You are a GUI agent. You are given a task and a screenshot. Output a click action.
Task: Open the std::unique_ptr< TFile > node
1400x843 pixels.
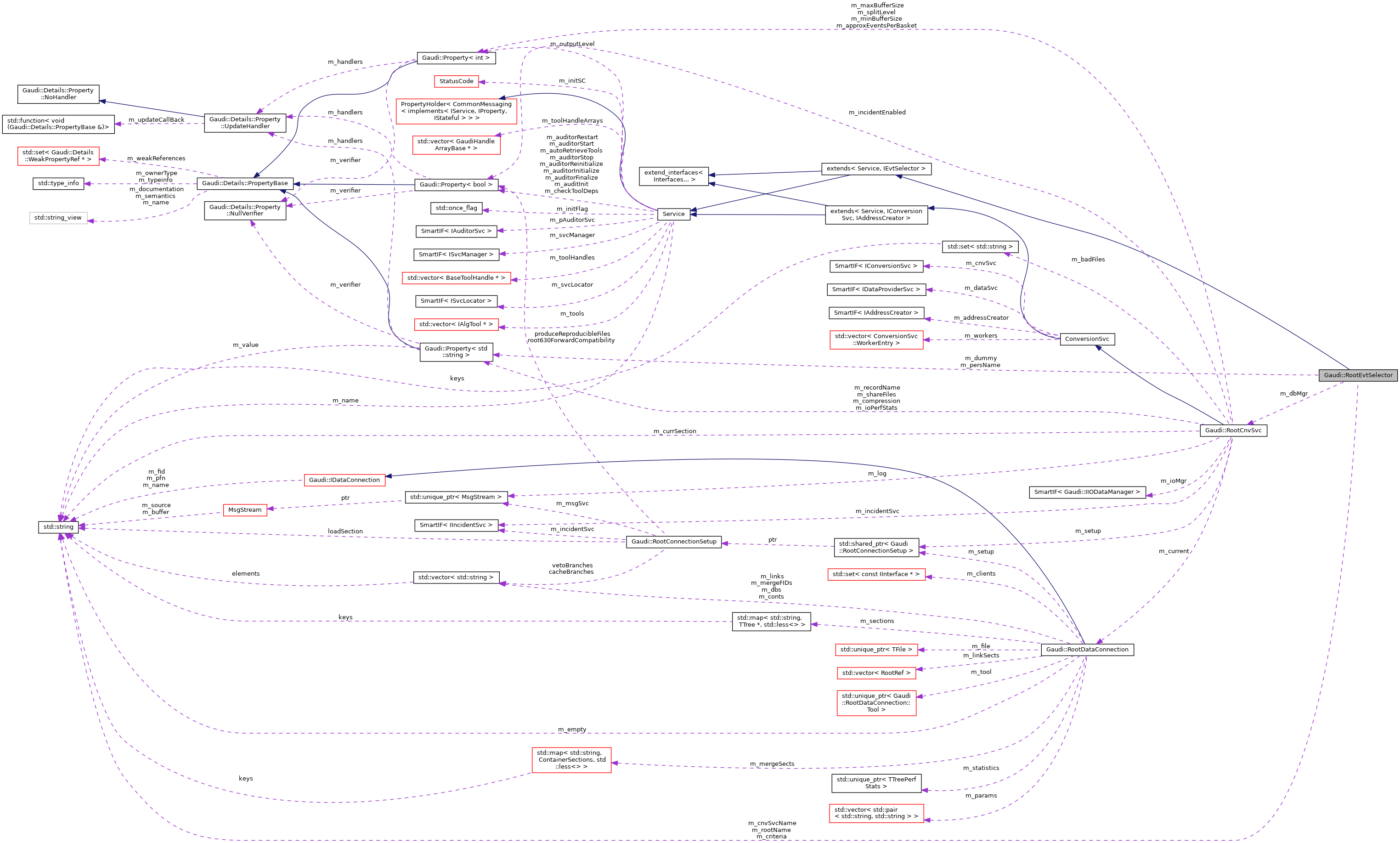click(x=877, y=649)
